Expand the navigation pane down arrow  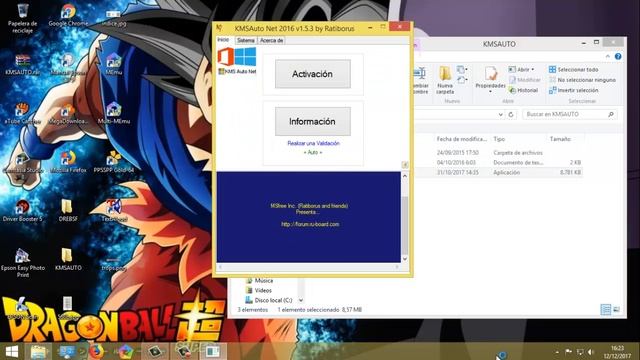300,300
